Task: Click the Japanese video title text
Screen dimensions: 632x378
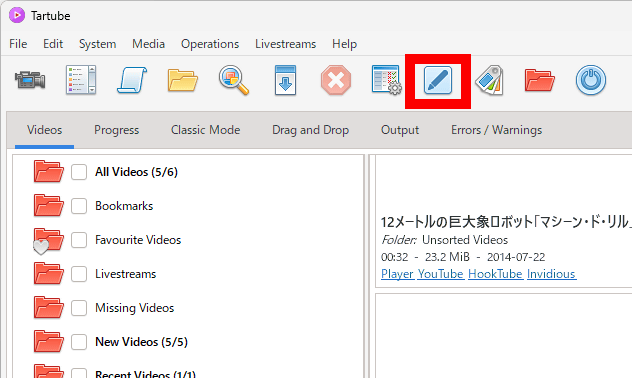Action: [x=506, y=222]
